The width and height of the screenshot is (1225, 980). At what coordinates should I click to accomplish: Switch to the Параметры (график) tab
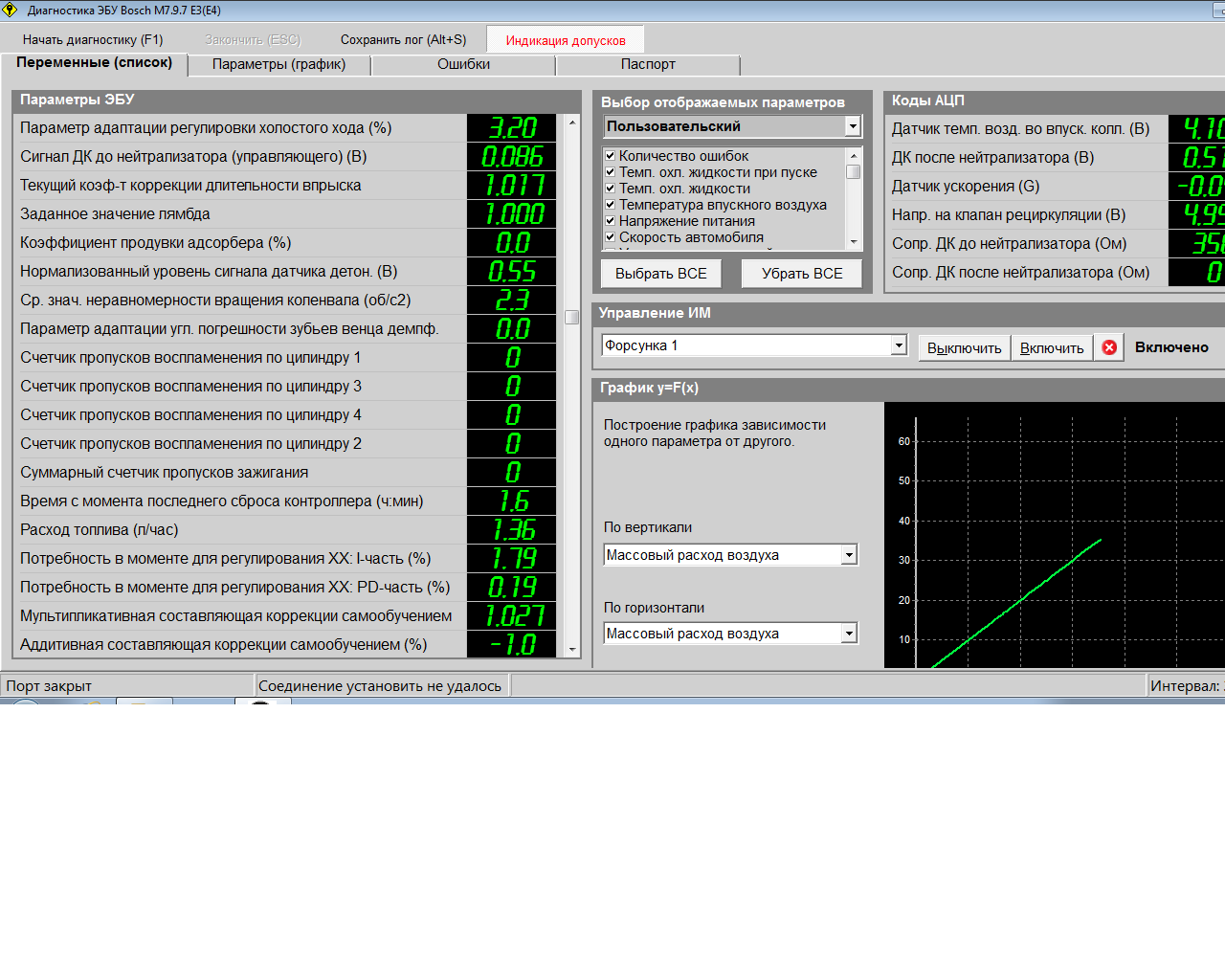point(278,64)
